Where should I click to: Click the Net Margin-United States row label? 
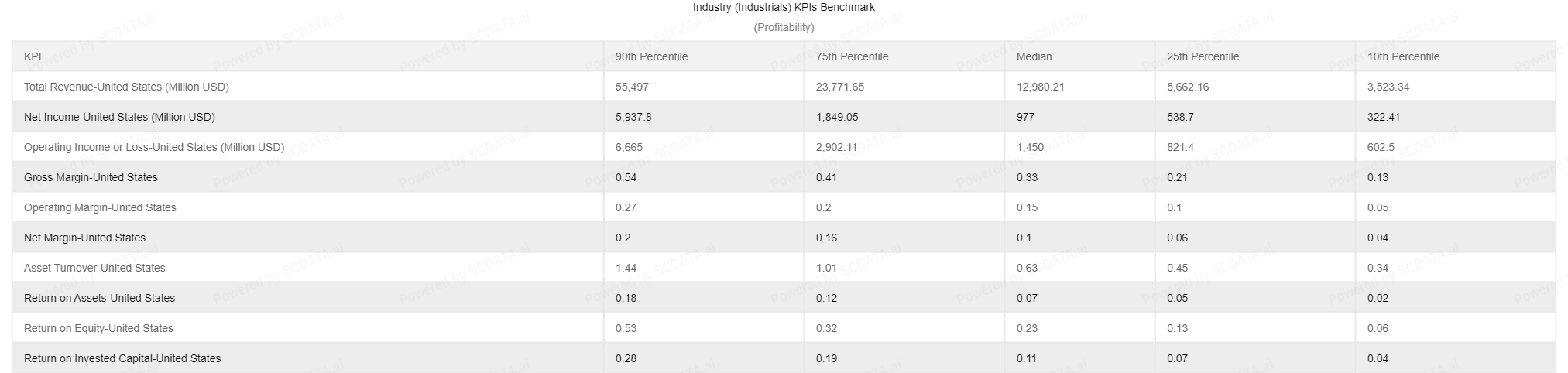[84, 238]
